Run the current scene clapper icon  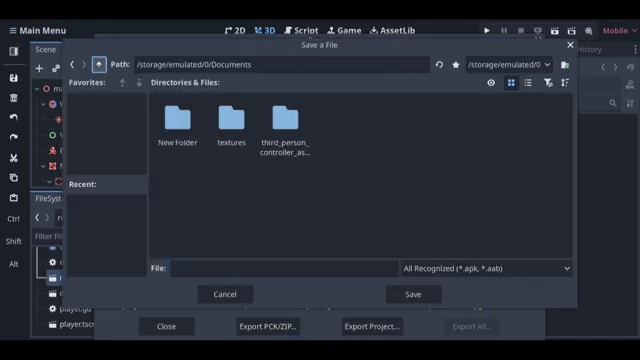pos(554,31)
